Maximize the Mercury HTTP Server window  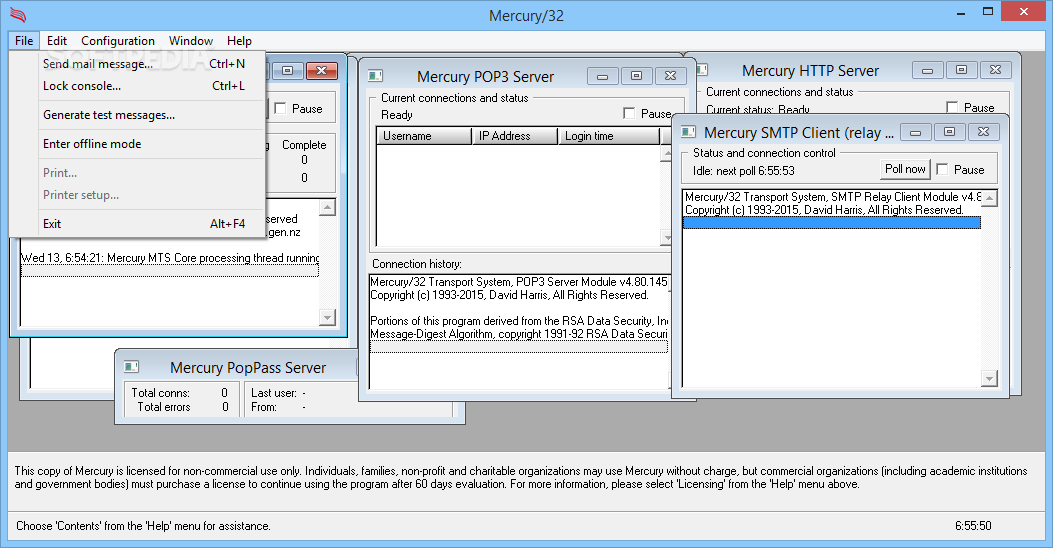pyautogui.click(x=962, y=70)
